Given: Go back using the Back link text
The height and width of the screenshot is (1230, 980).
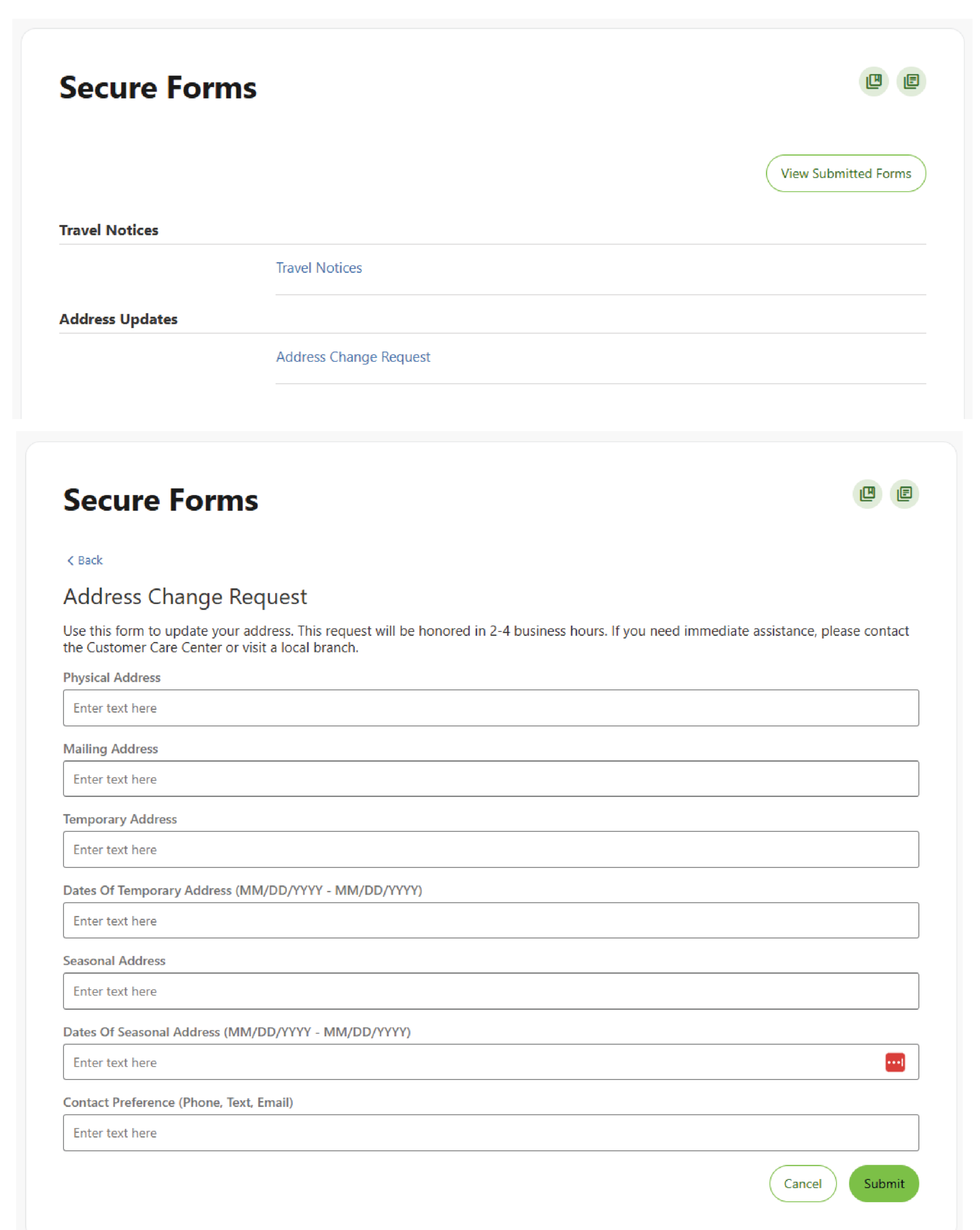Looking at the screenshot, I should coord(90,560).
